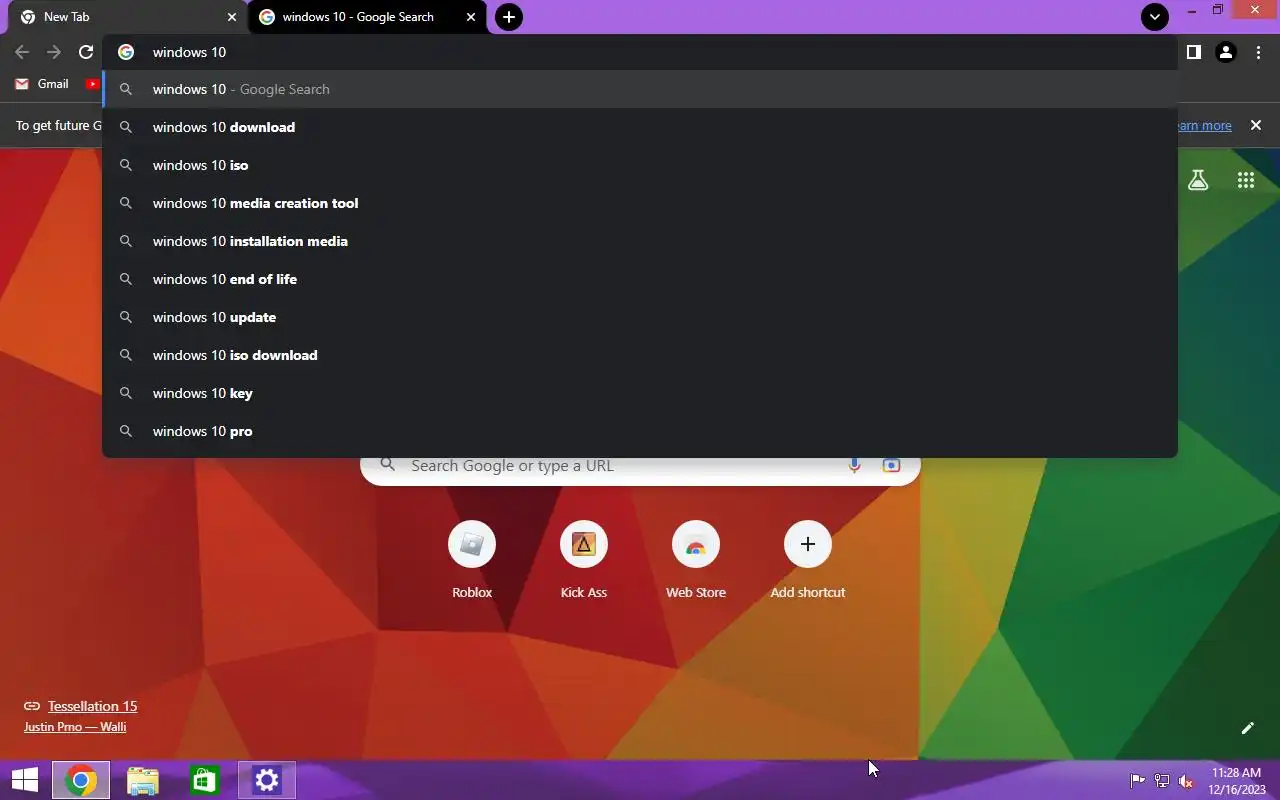Dismiss the notification bar with X
This screenshot has width=1280, height=800.
click(1256, 125)
